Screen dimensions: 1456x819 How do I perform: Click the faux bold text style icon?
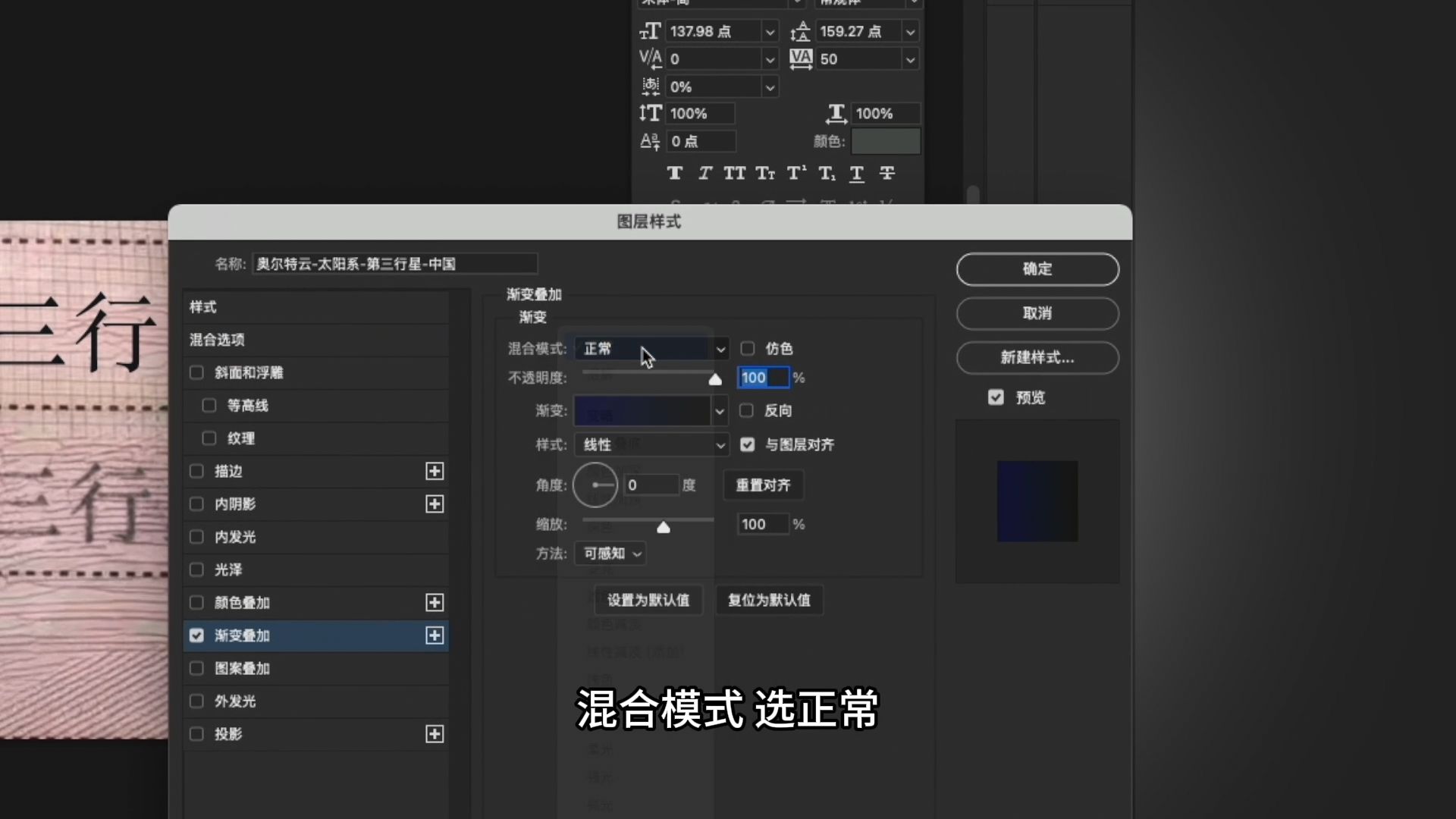coord(674,173)
